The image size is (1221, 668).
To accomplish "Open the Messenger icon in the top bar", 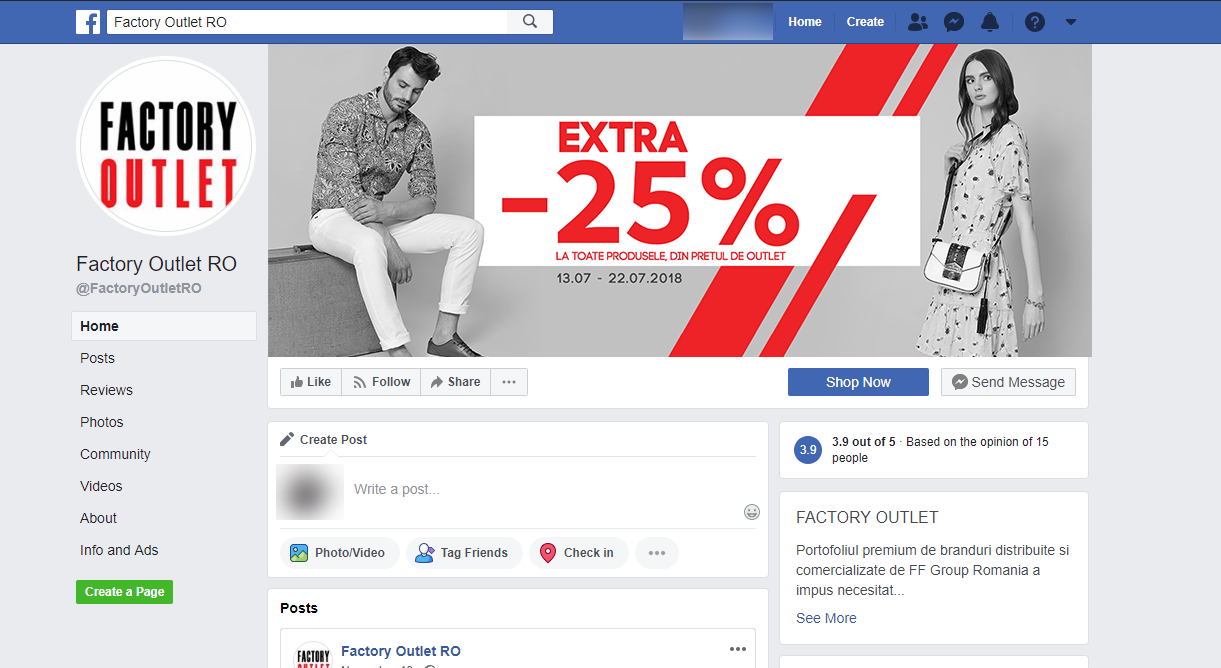I will coord(954,22).
